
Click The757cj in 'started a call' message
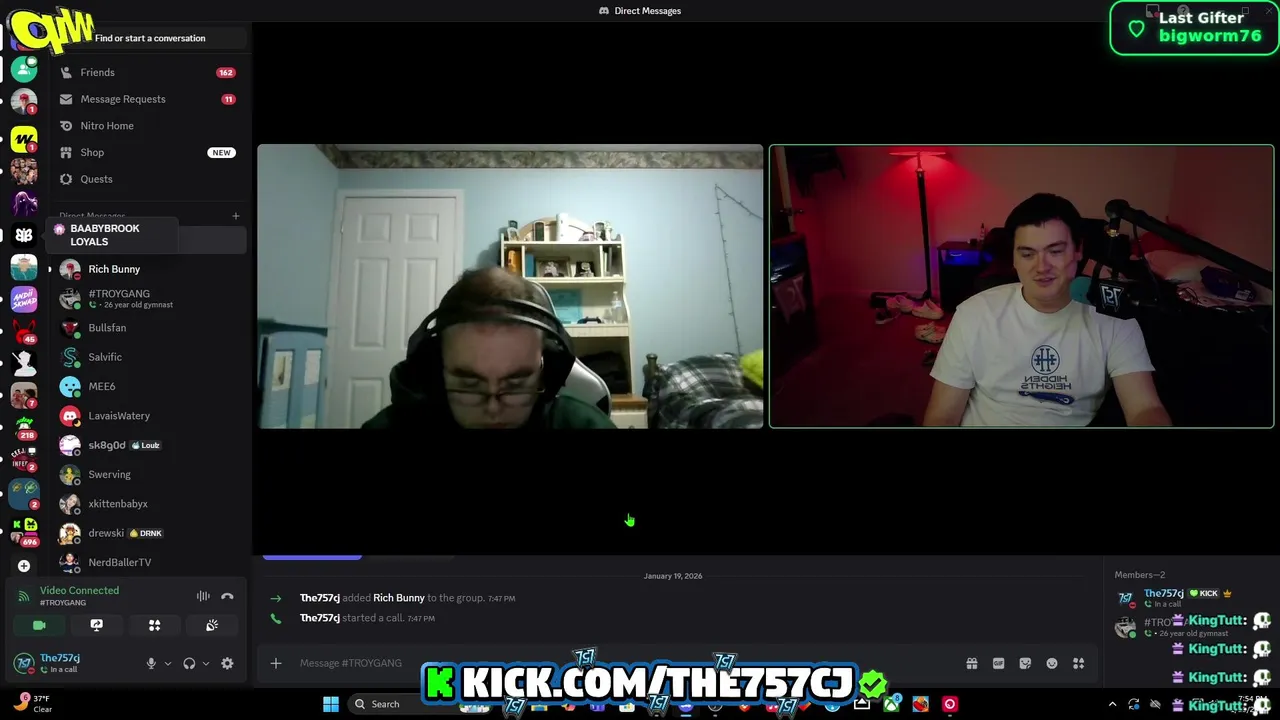(320, 618)
